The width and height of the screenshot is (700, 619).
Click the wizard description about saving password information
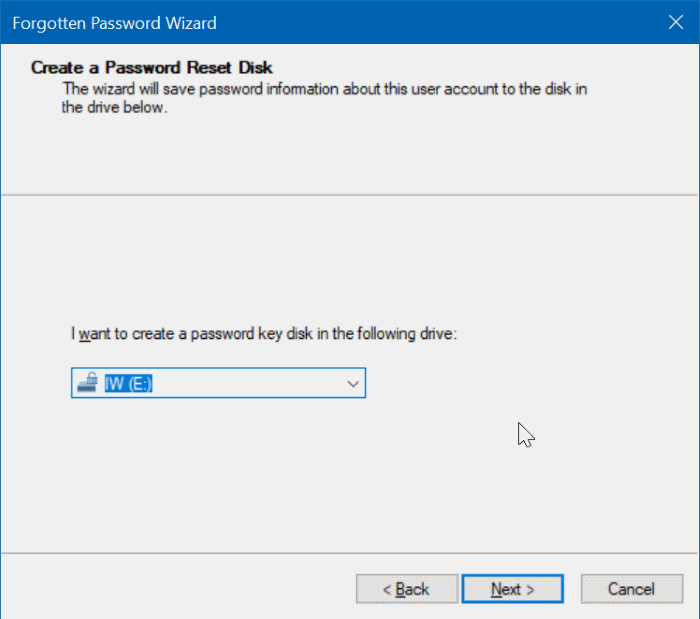point(324,98)
